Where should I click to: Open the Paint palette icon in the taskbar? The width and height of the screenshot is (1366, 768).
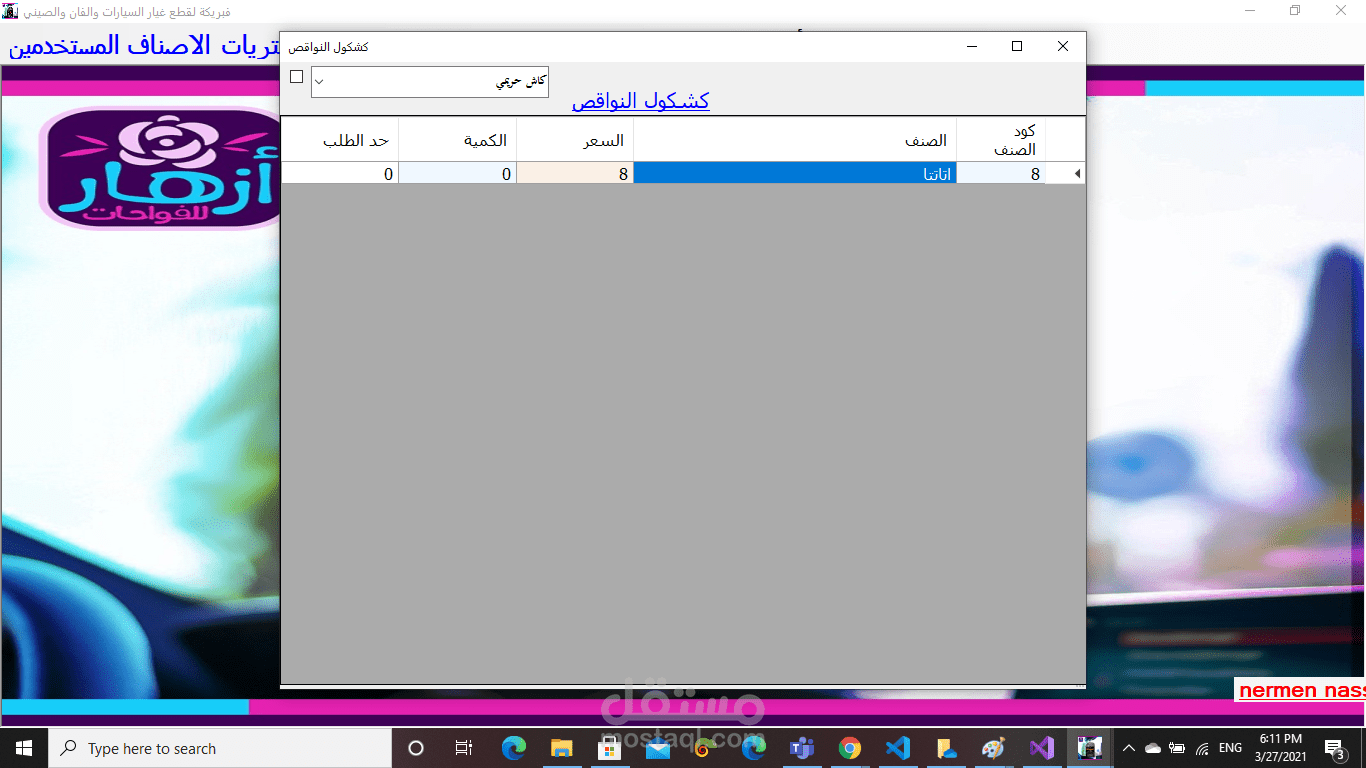click(x=993, y=748)
